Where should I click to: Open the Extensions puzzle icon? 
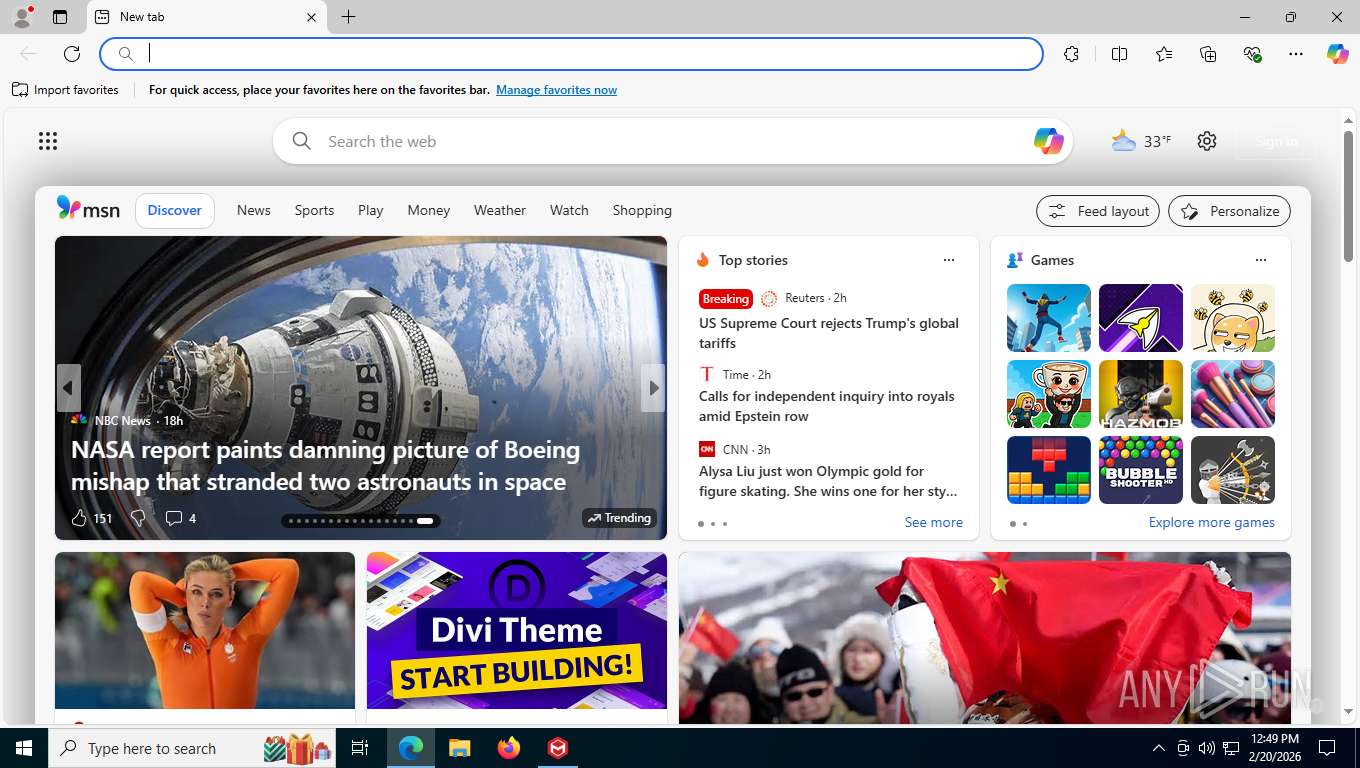(1072, 54)
